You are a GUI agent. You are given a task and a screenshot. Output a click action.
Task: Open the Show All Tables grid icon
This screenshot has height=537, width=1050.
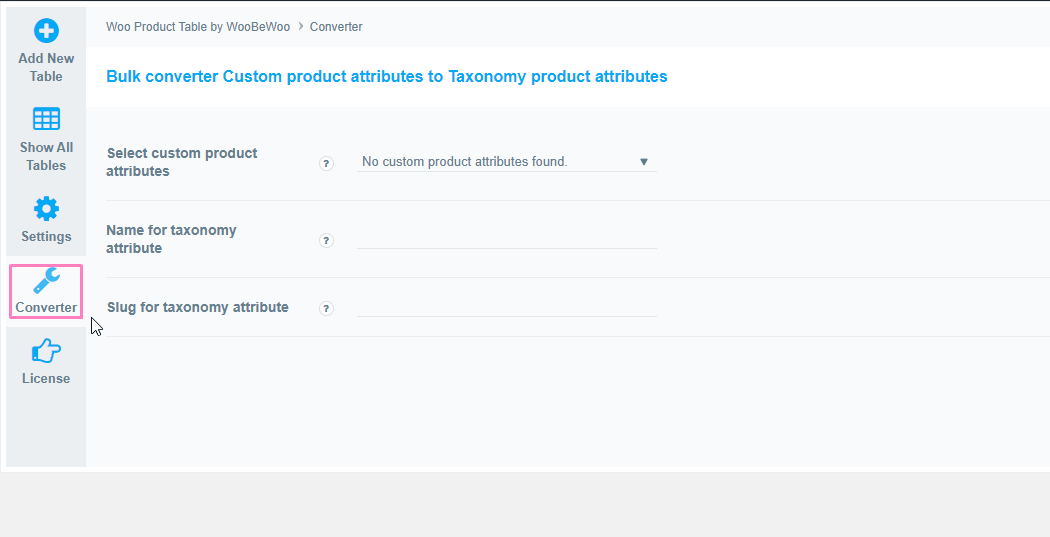(46, 119)
